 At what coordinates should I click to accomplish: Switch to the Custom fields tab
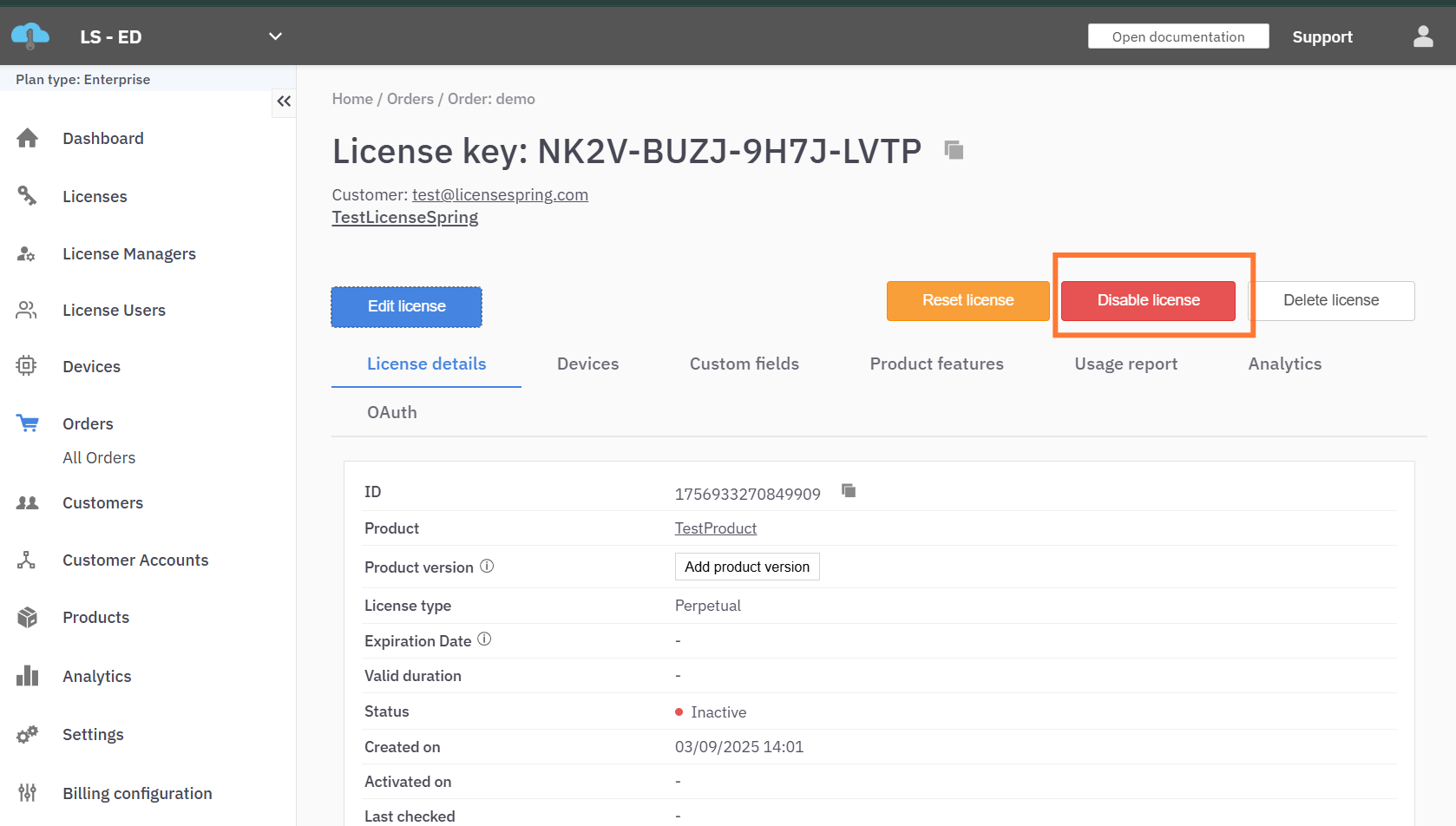click(744, 364)
